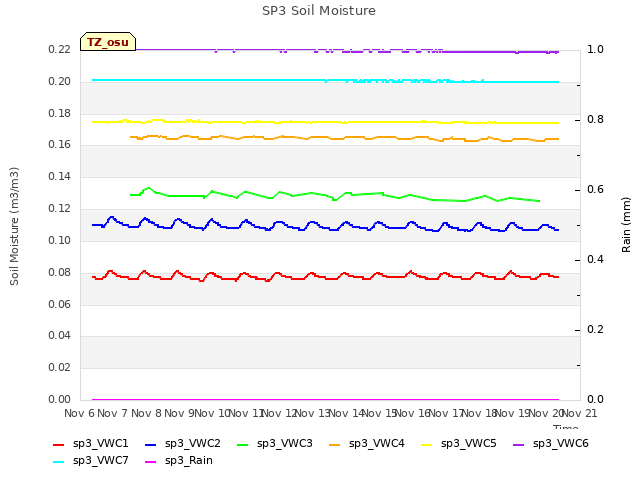Click sp3_Rain legend label

pyautogui.click(x=189, y=460)
